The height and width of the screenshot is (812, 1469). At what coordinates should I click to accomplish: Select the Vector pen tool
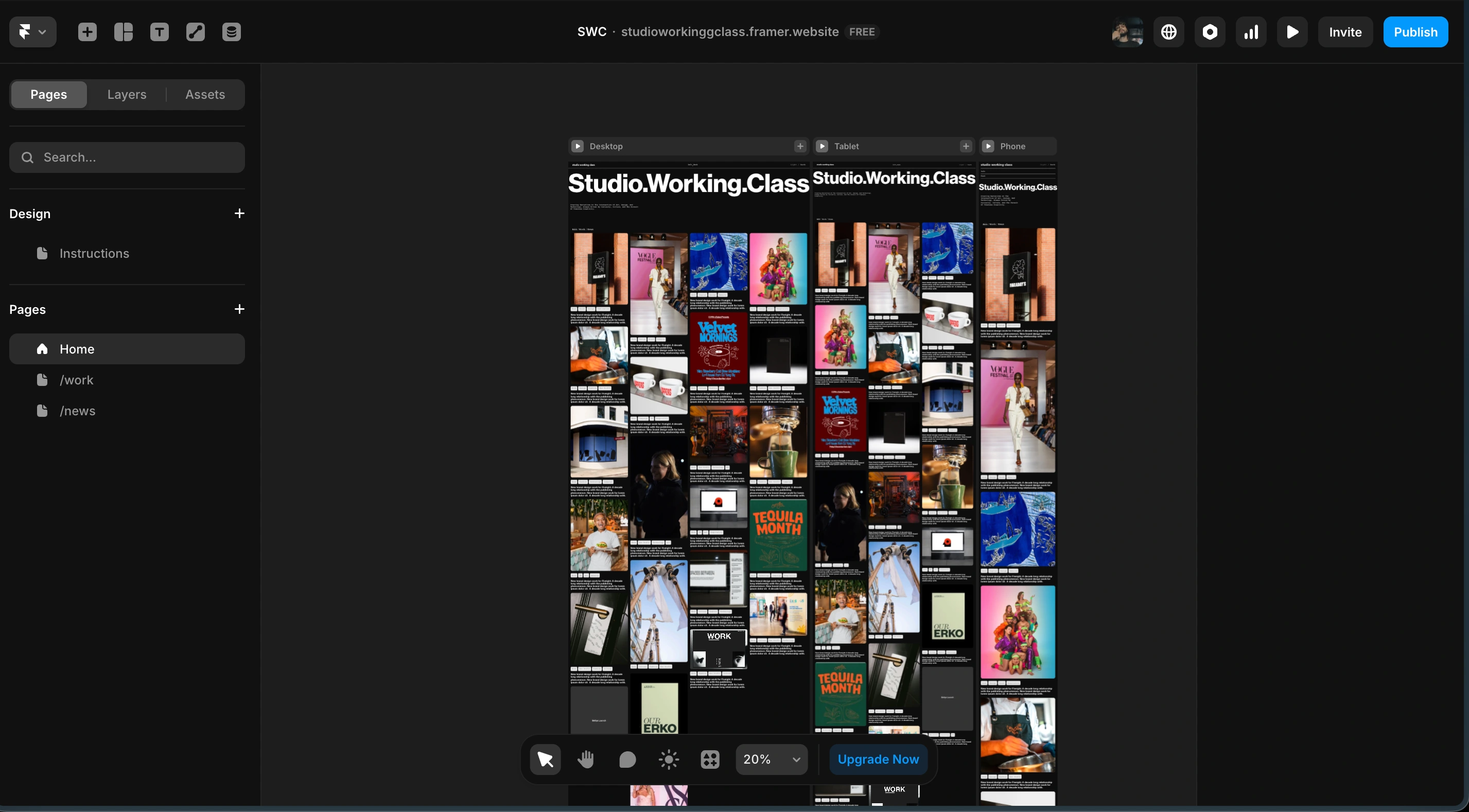pos(195,32)
